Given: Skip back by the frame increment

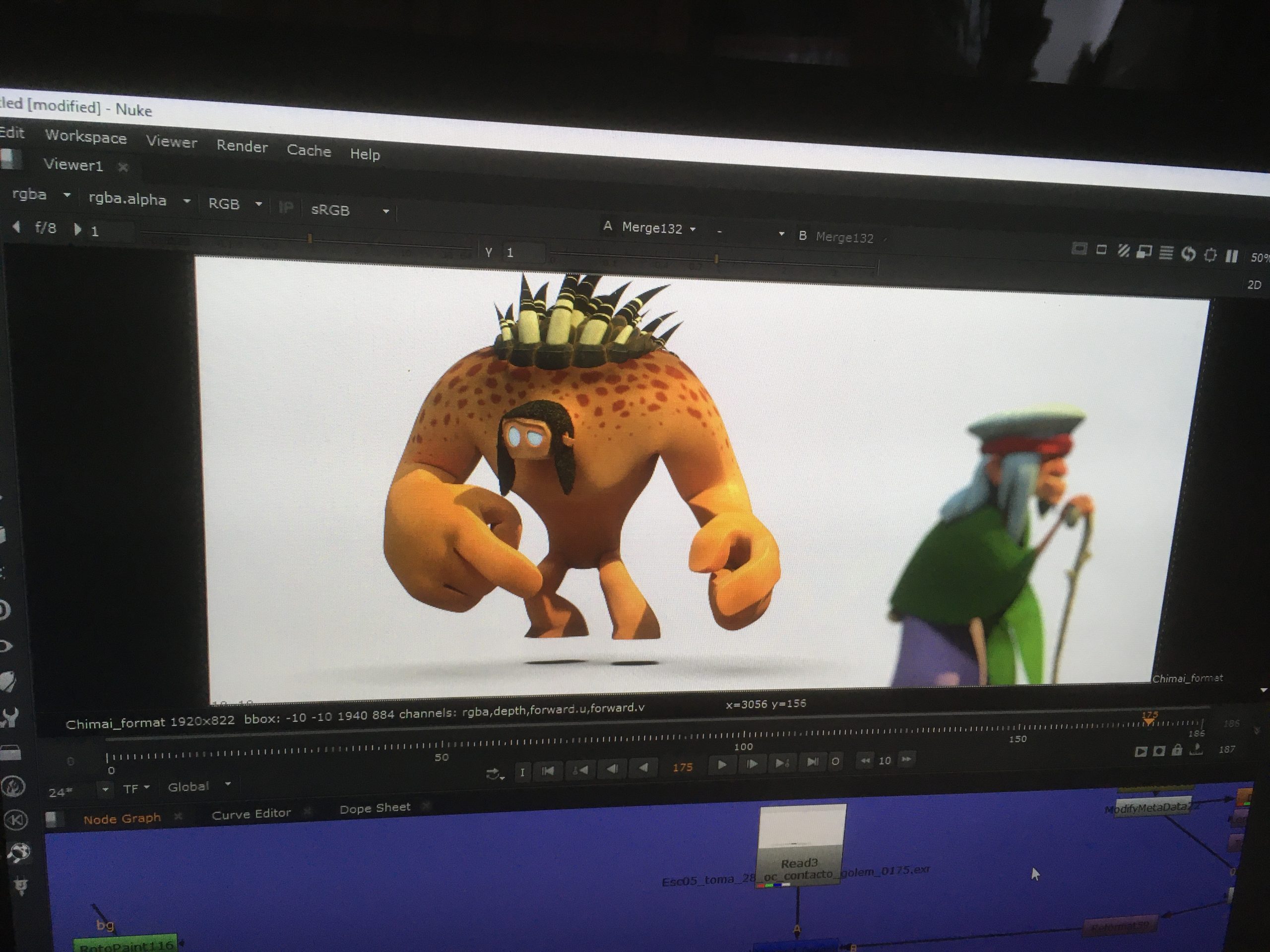Looking at the screenshot, I should point(865,761).
